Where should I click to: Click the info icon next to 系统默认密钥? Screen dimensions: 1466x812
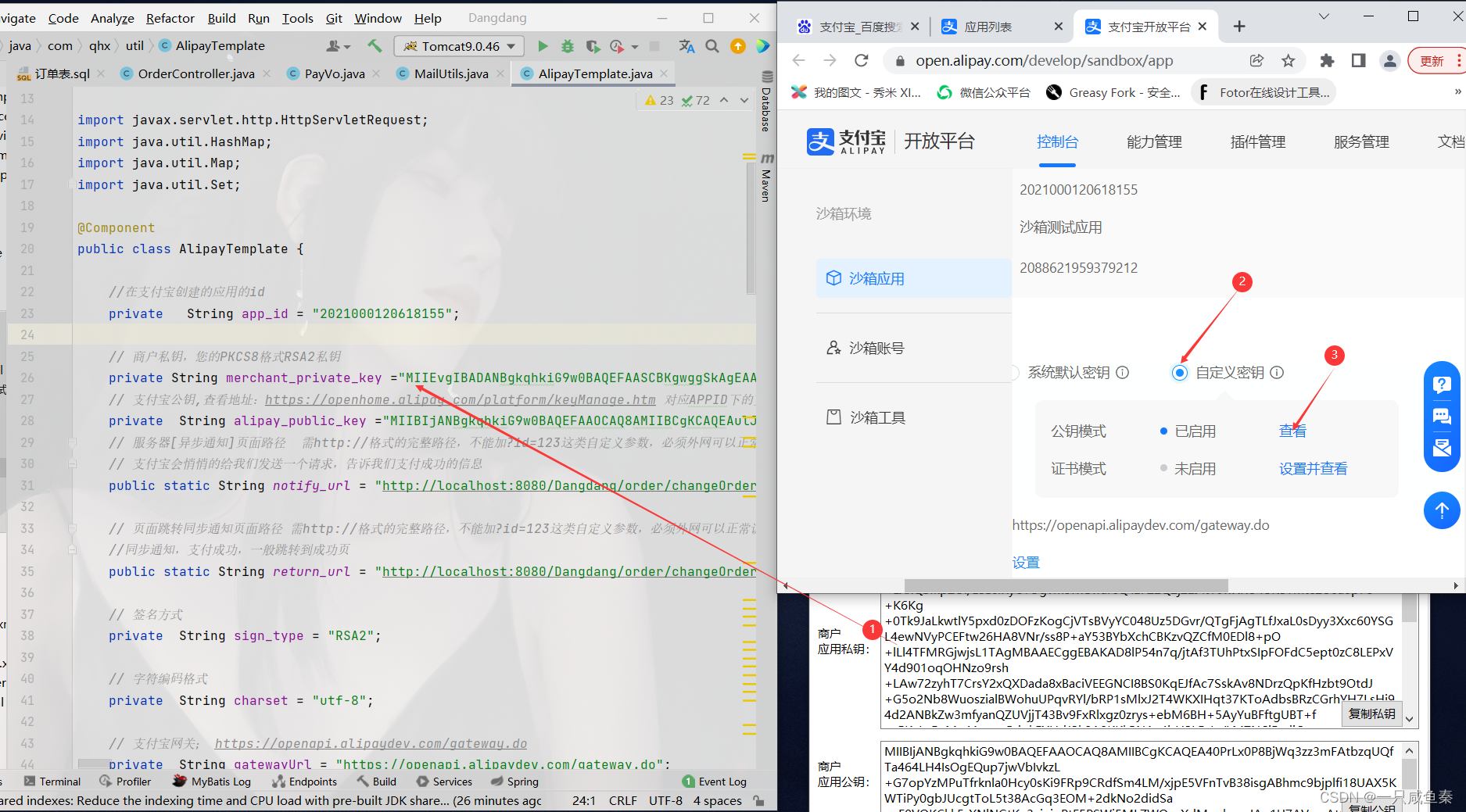pyautogui.click(x=1122, y=373)
